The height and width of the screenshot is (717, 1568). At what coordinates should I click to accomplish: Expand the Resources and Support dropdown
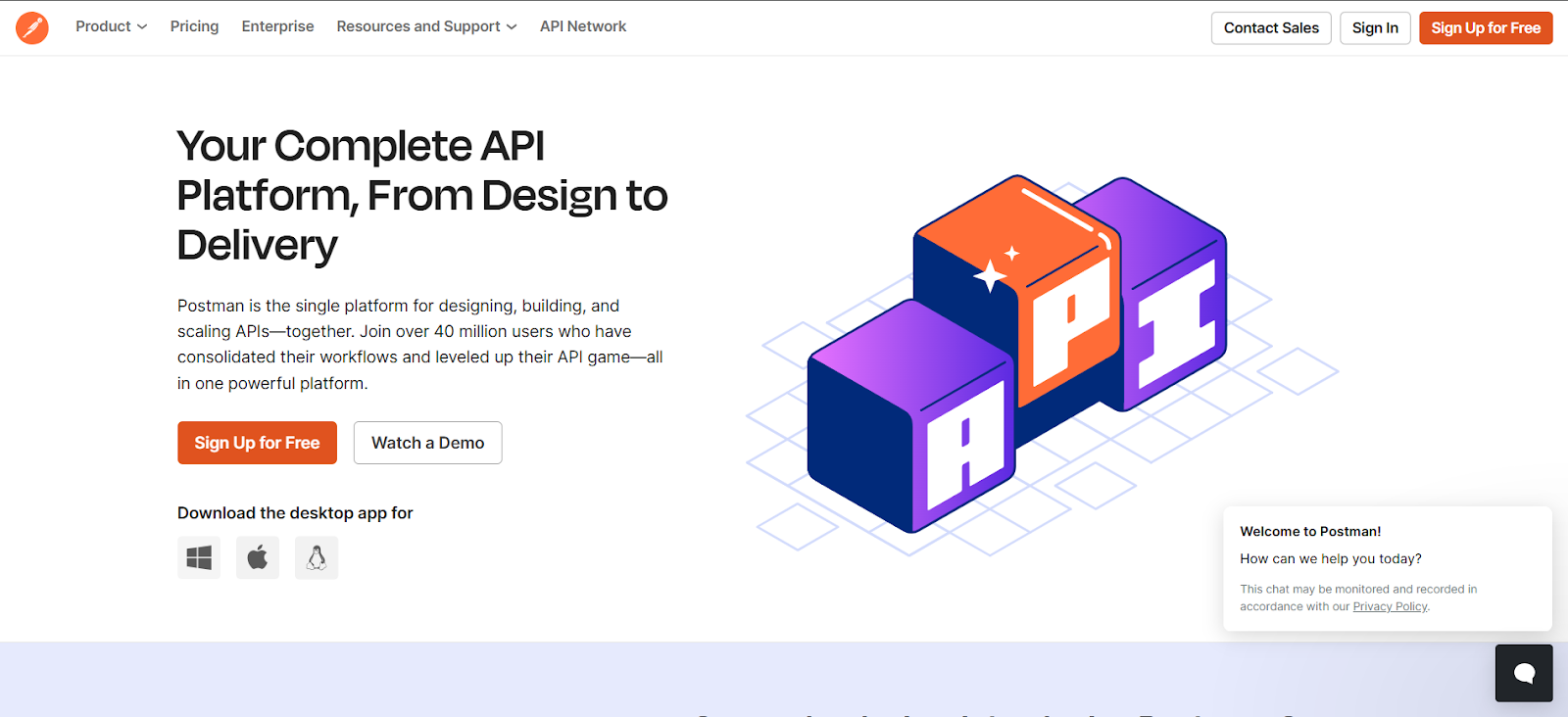tap(426, 26)
